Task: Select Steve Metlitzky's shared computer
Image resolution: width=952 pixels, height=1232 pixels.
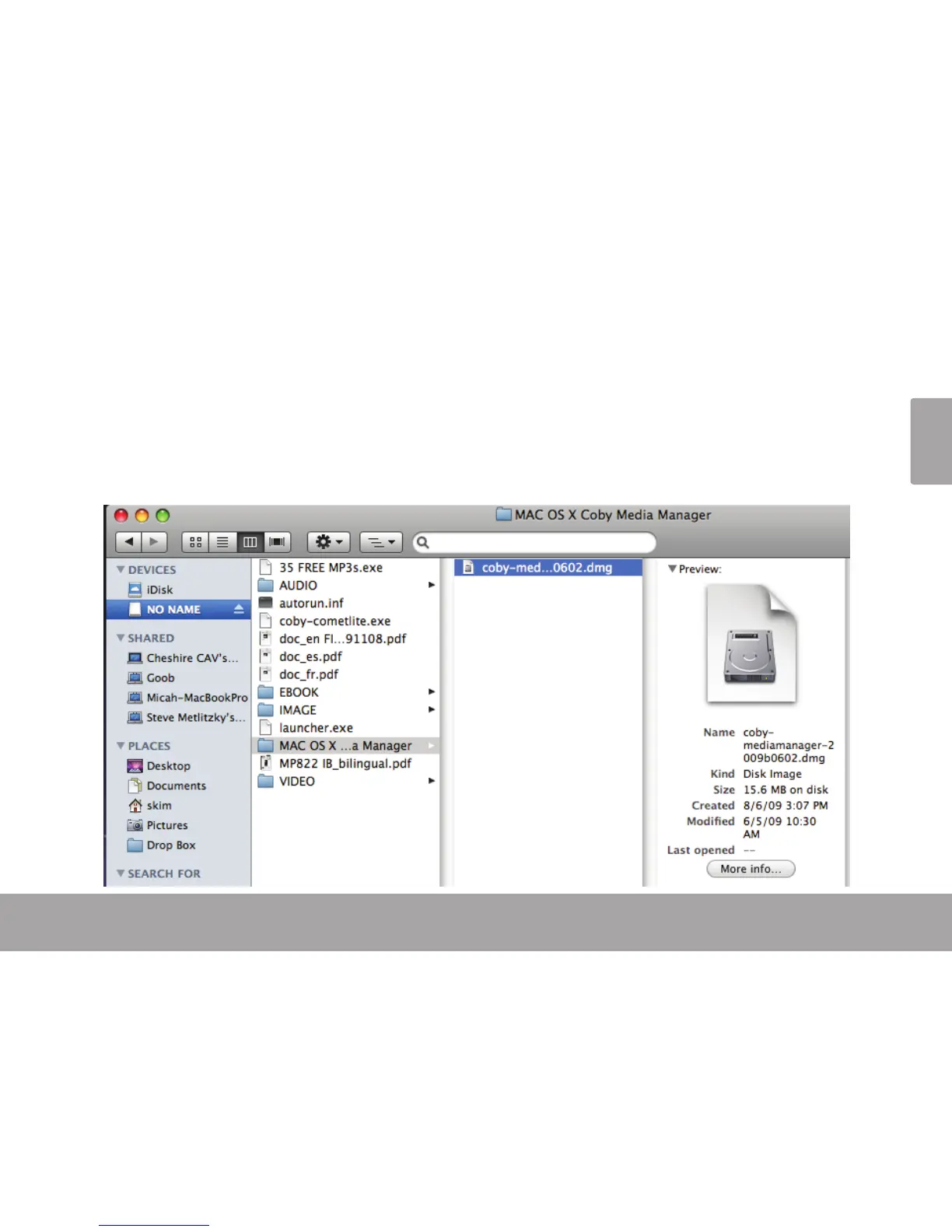Action: (179, 718)
